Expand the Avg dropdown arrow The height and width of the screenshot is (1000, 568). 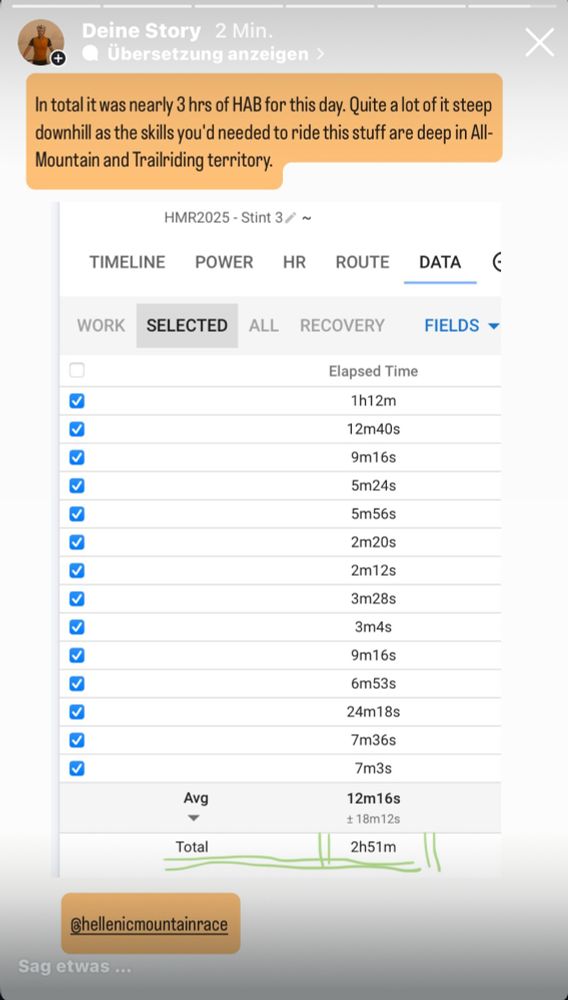(194, 818)
